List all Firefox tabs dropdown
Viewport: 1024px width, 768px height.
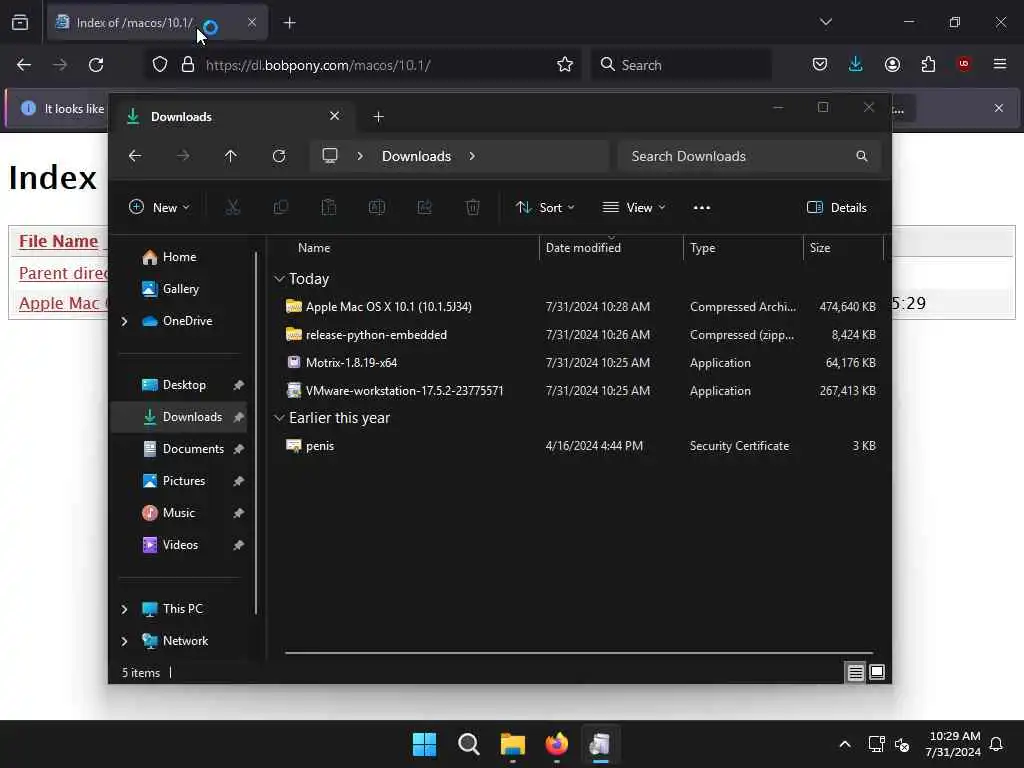(825, 22)
